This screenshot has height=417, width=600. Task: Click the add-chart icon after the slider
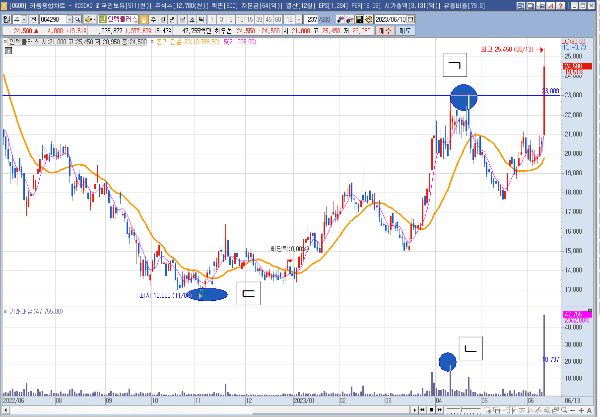point(488,410)
